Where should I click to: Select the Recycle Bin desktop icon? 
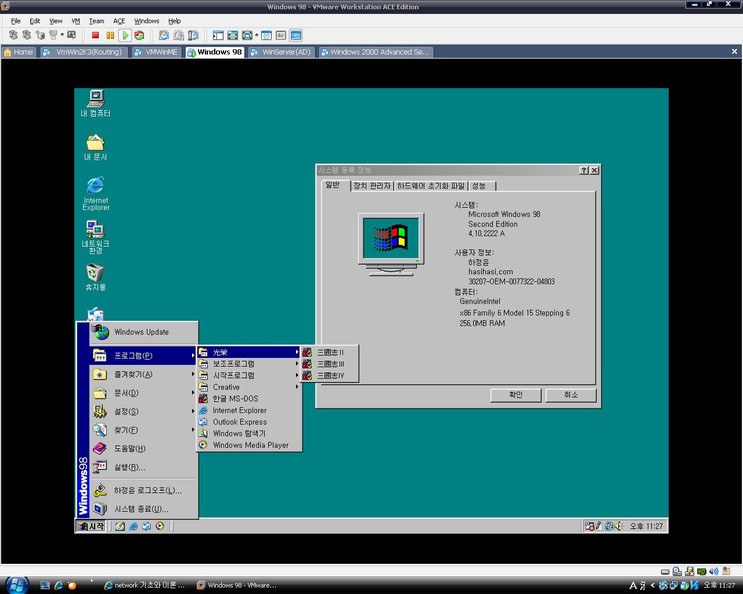96,278
